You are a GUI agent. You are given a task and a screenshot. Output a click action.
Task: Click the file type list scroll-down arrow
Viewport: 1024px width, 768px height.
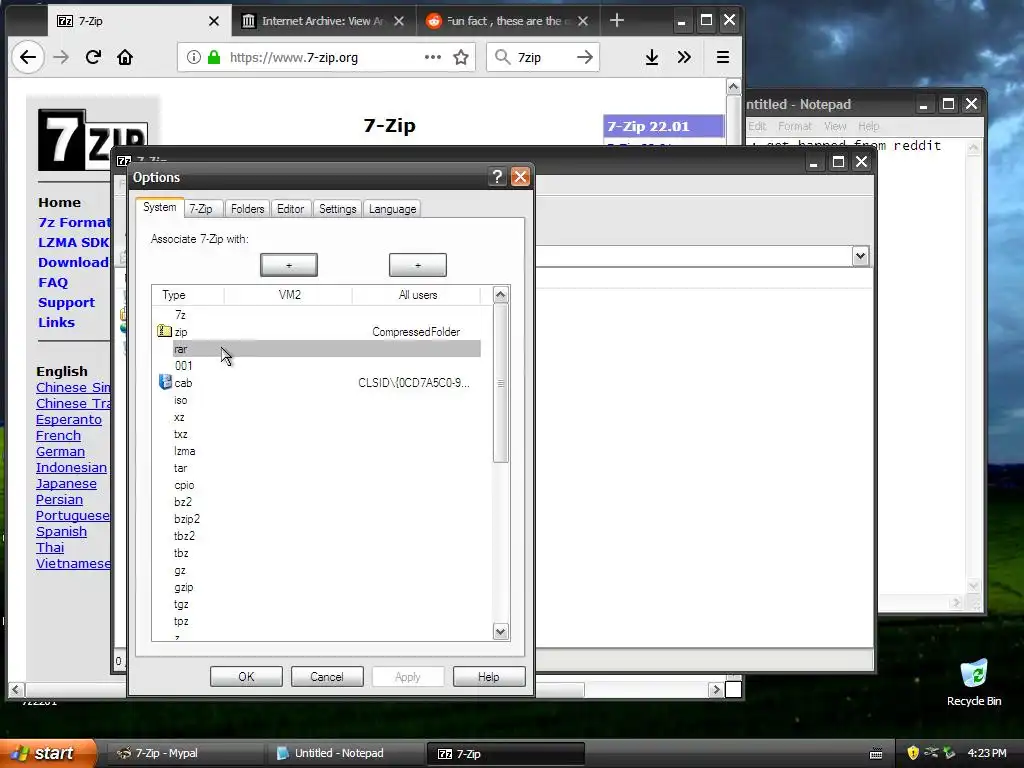click(500, 632)
